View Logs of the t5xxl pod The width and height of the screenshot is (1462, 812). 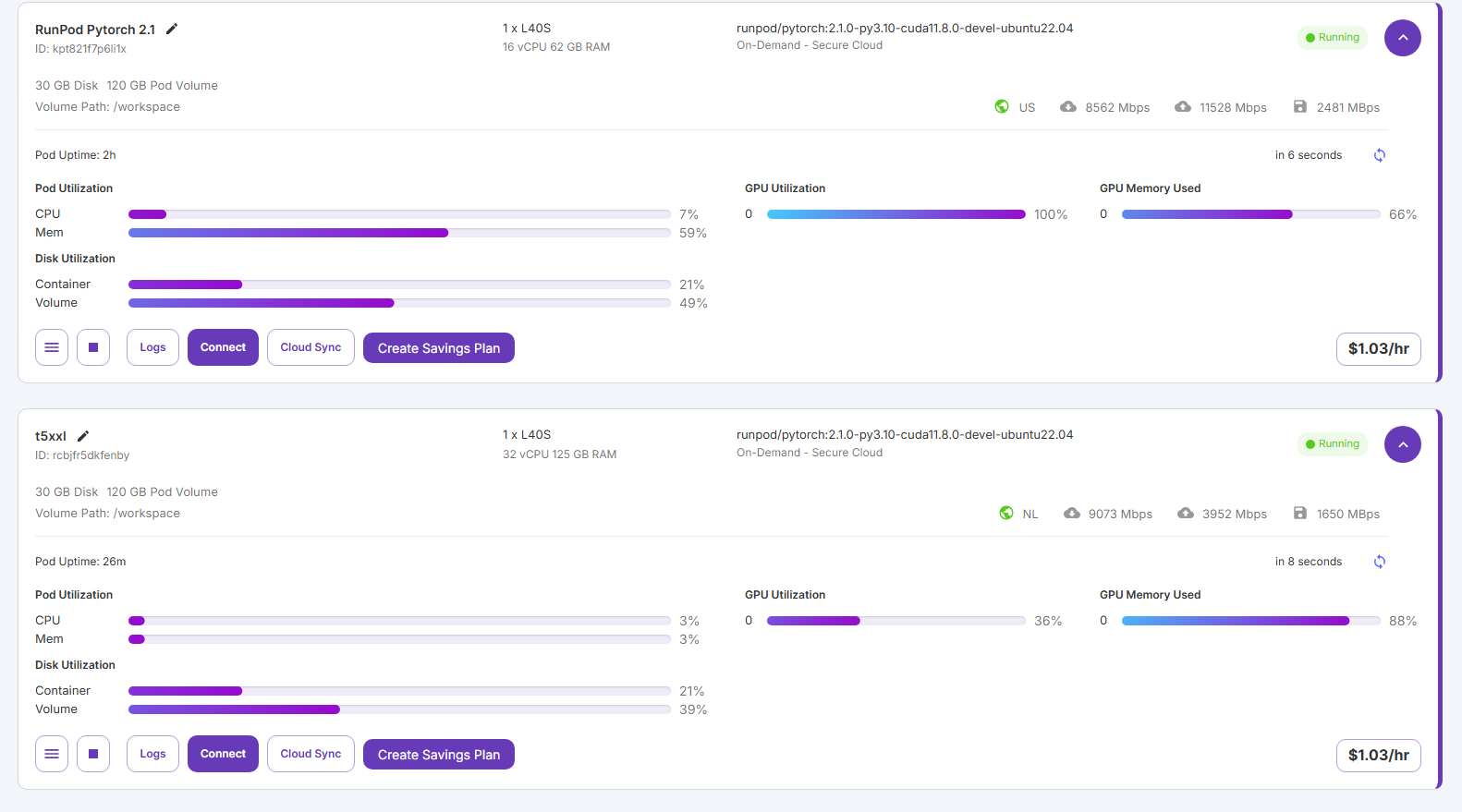[x=152, y=754]
